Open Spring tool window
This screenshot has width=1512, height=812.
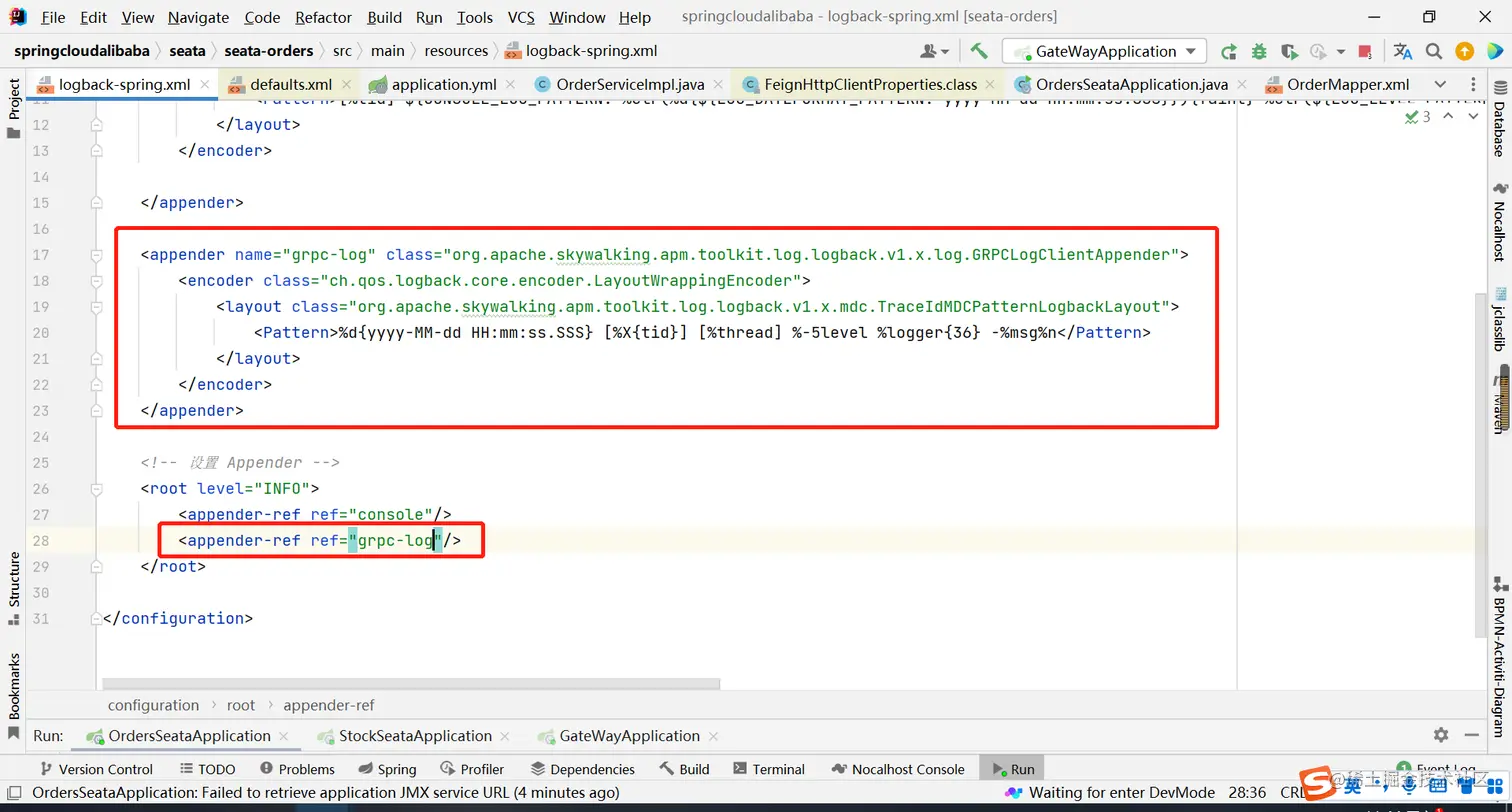click(387, 769)
